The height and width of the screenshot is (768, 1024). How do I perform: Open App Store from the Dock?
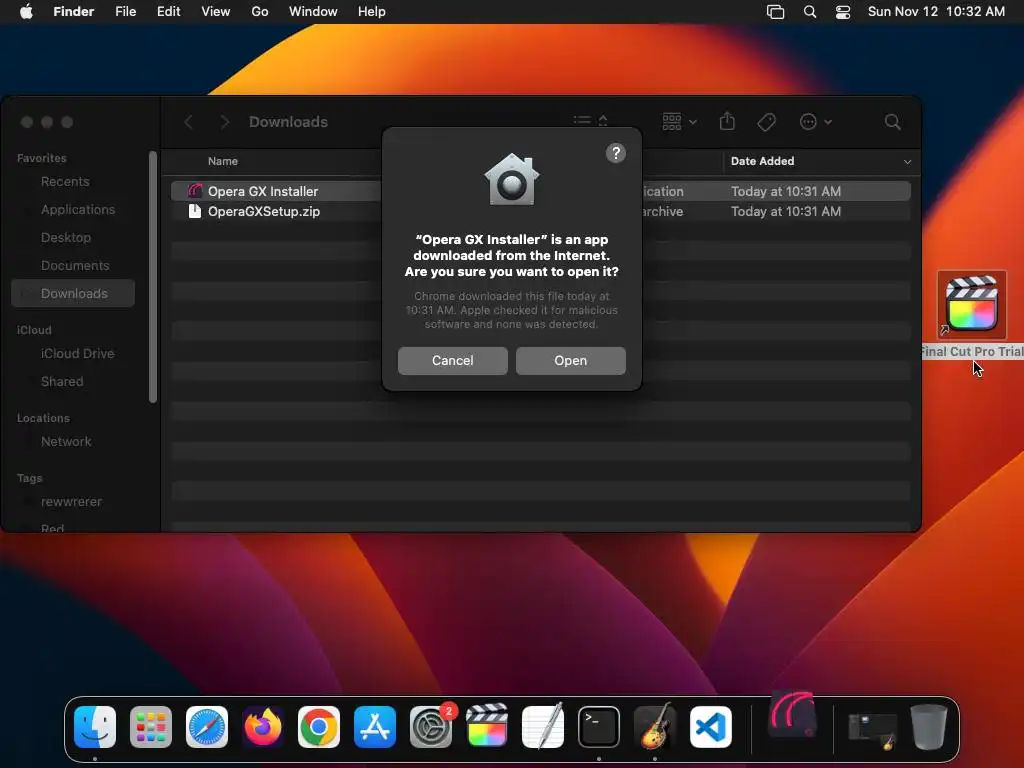pyautogui.click(x=375, y=727)
